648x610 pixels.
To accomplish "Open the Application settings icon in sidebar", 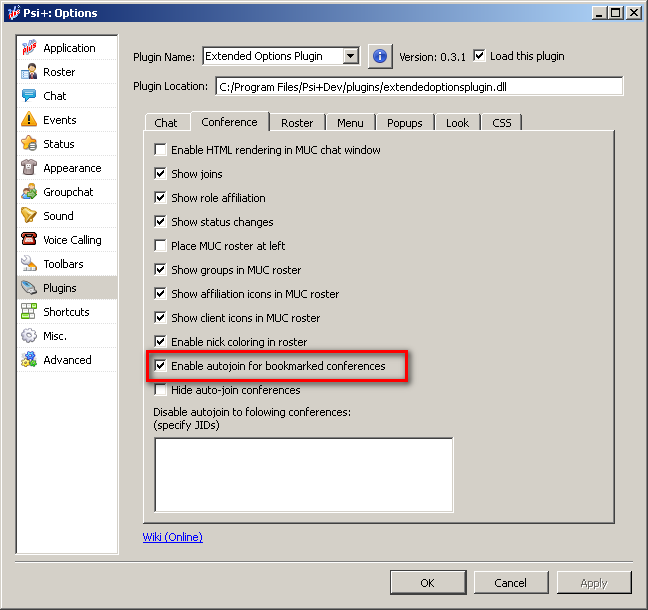I will point(29,48).
